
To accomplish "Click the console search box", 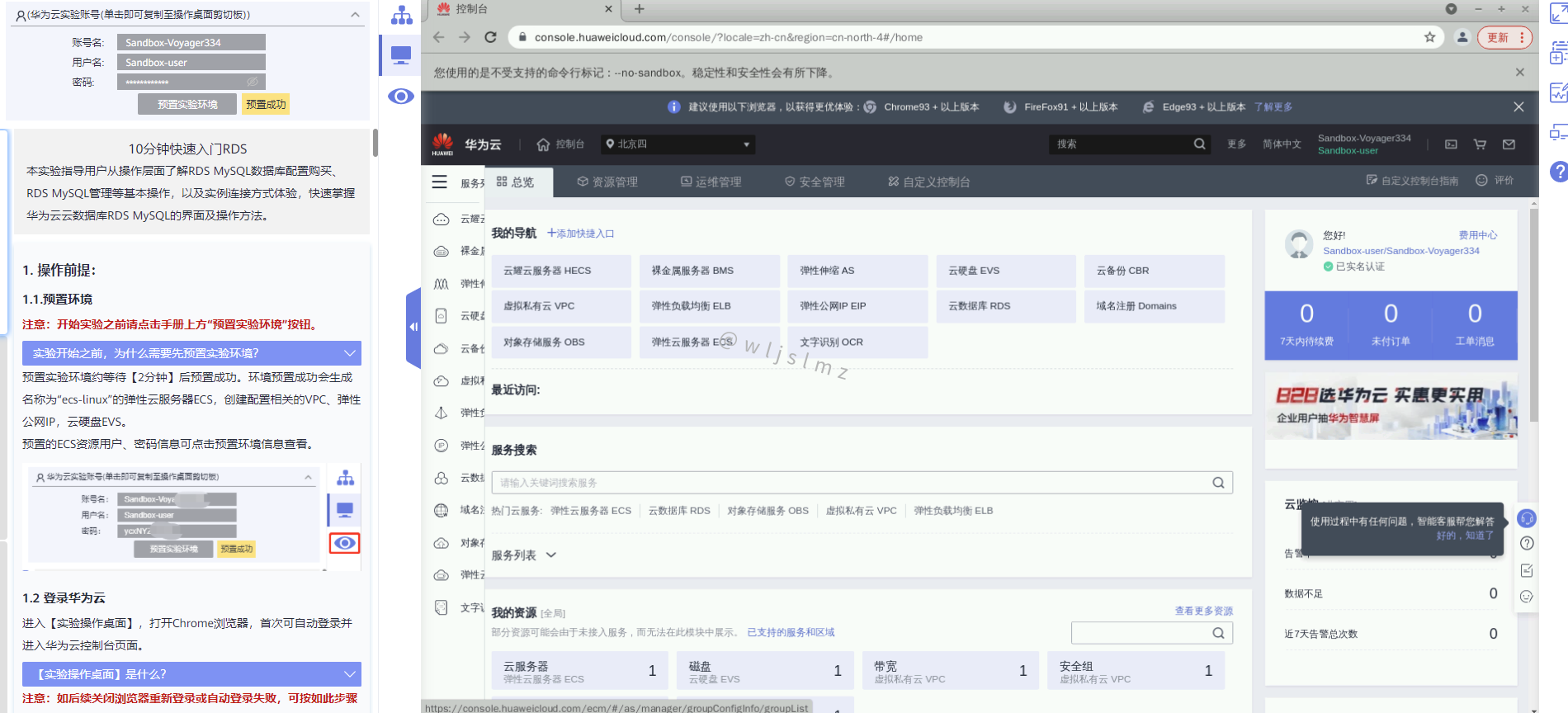I will 1119,144.
